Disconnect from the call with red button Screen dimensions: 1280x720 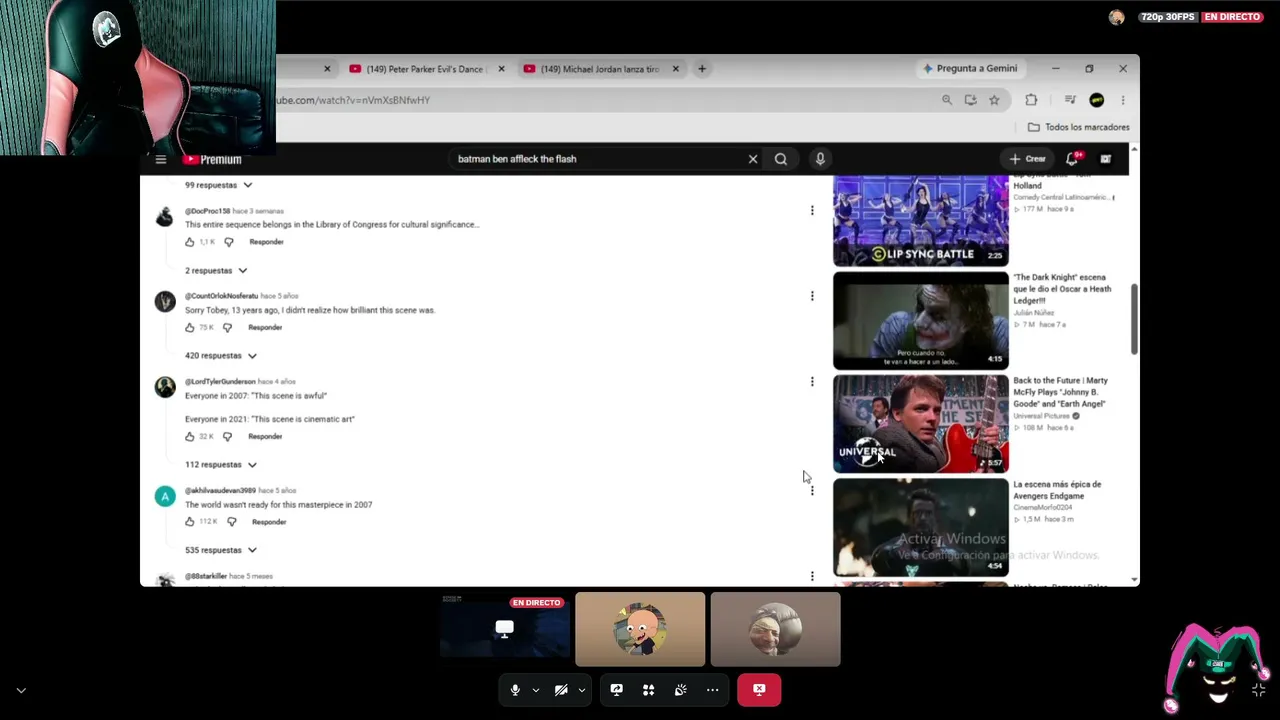759,690
